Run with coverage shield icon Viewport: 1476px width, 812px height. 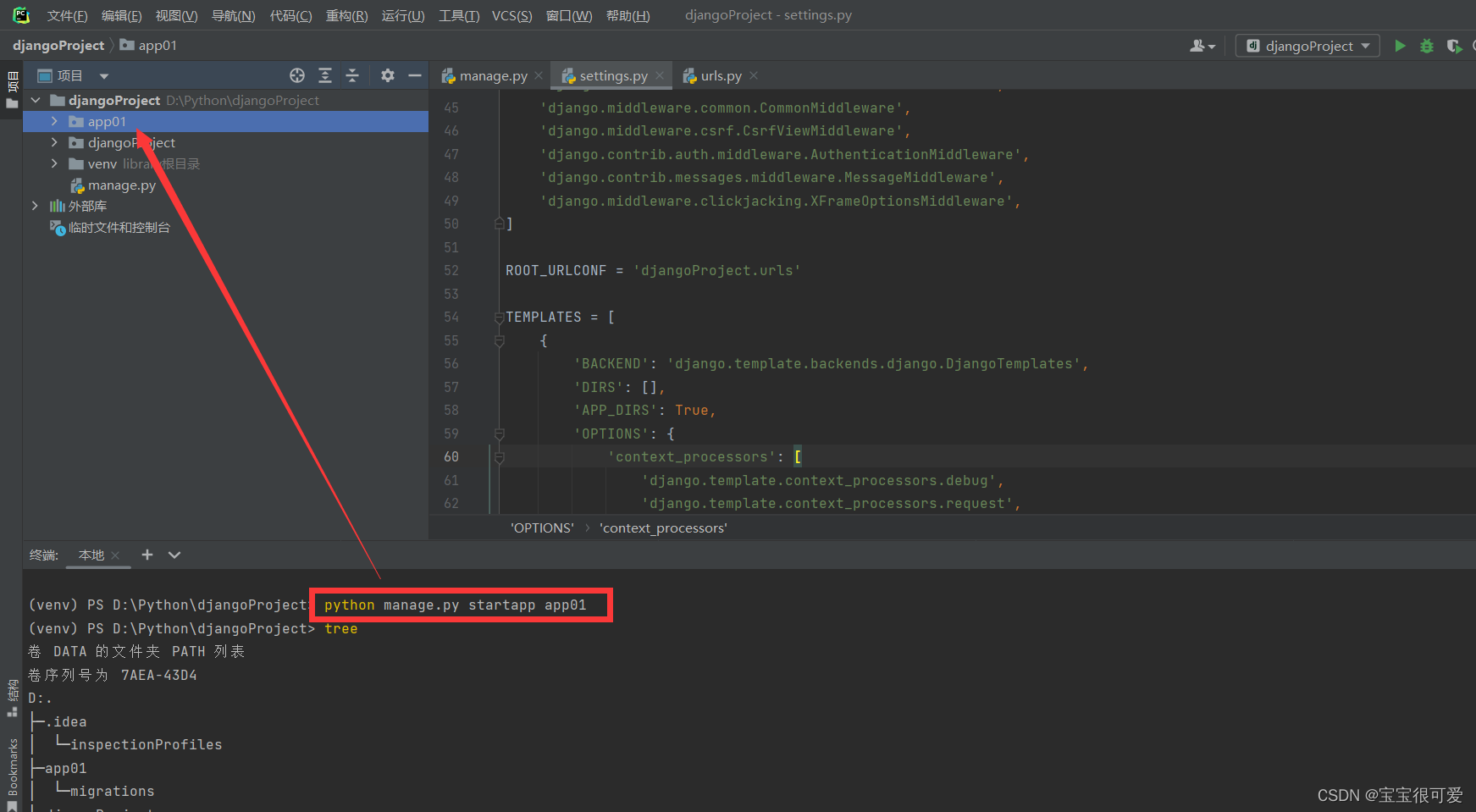(x=1454, y=46)
